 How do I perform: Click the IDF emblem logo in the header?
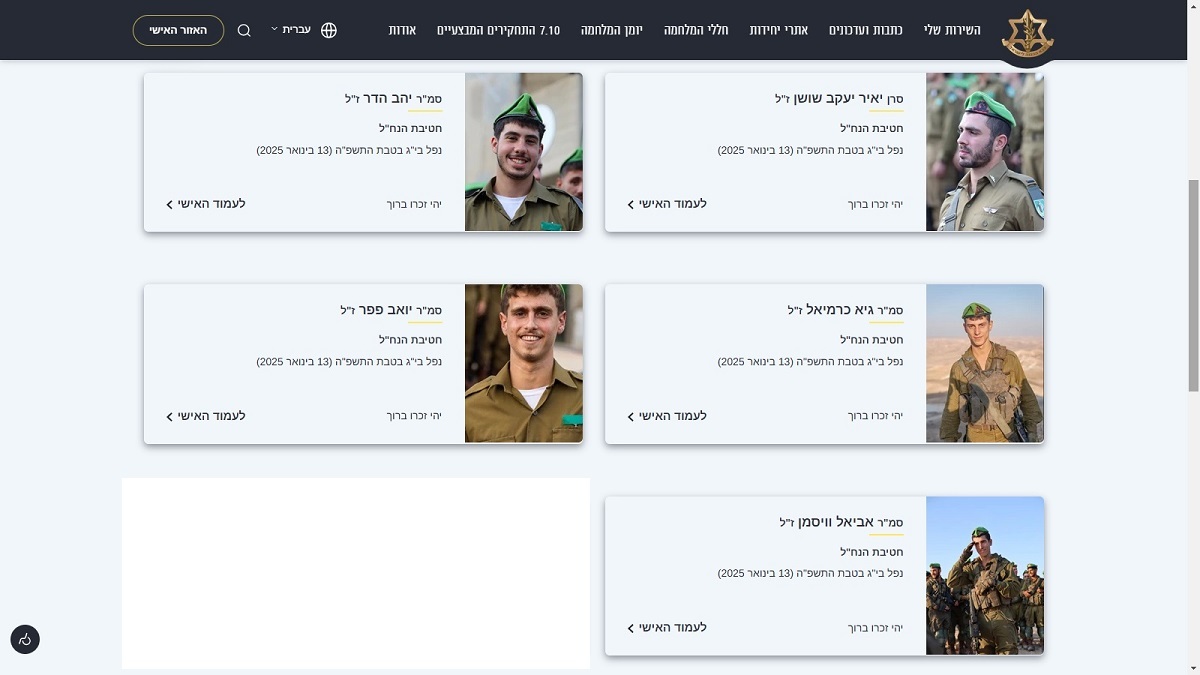coord(1027,34)
